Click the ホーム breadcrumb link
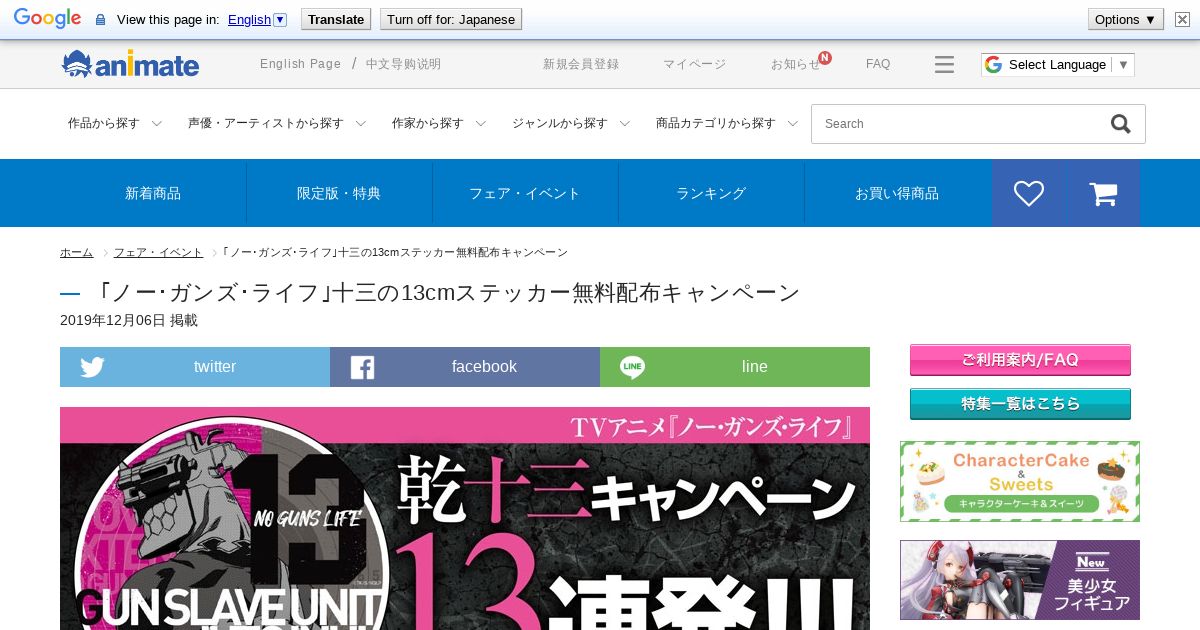This screenshot has height=630, width=1200. 76,252
